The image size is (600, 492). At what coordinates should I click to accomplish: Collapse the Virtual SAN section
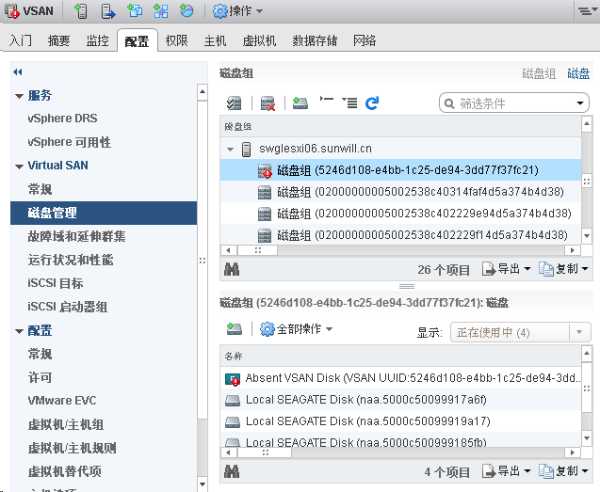19,166
